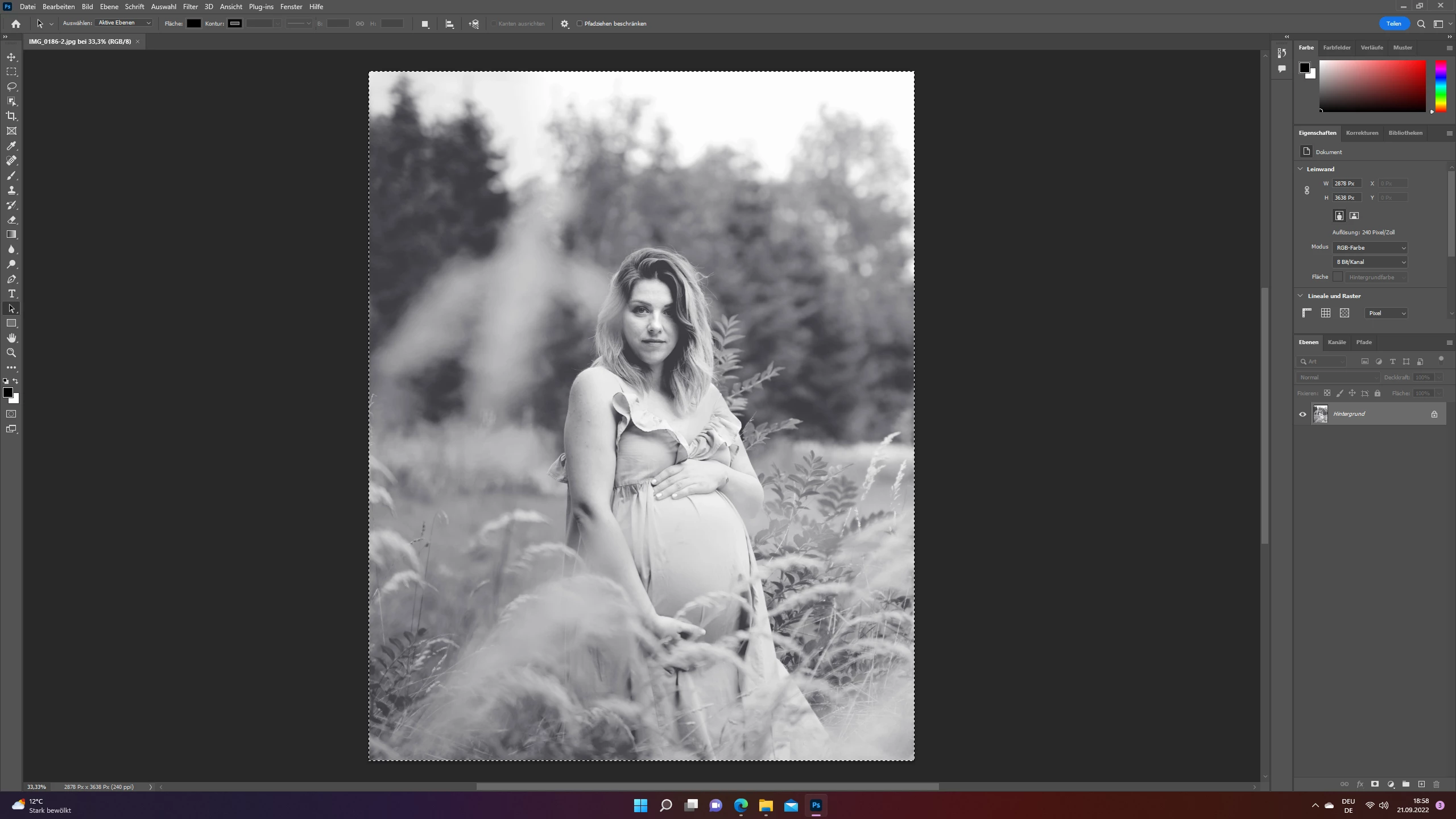Select the Crop tool
The height and width of the screenshot is (819, 1456).
pos(11,116)
